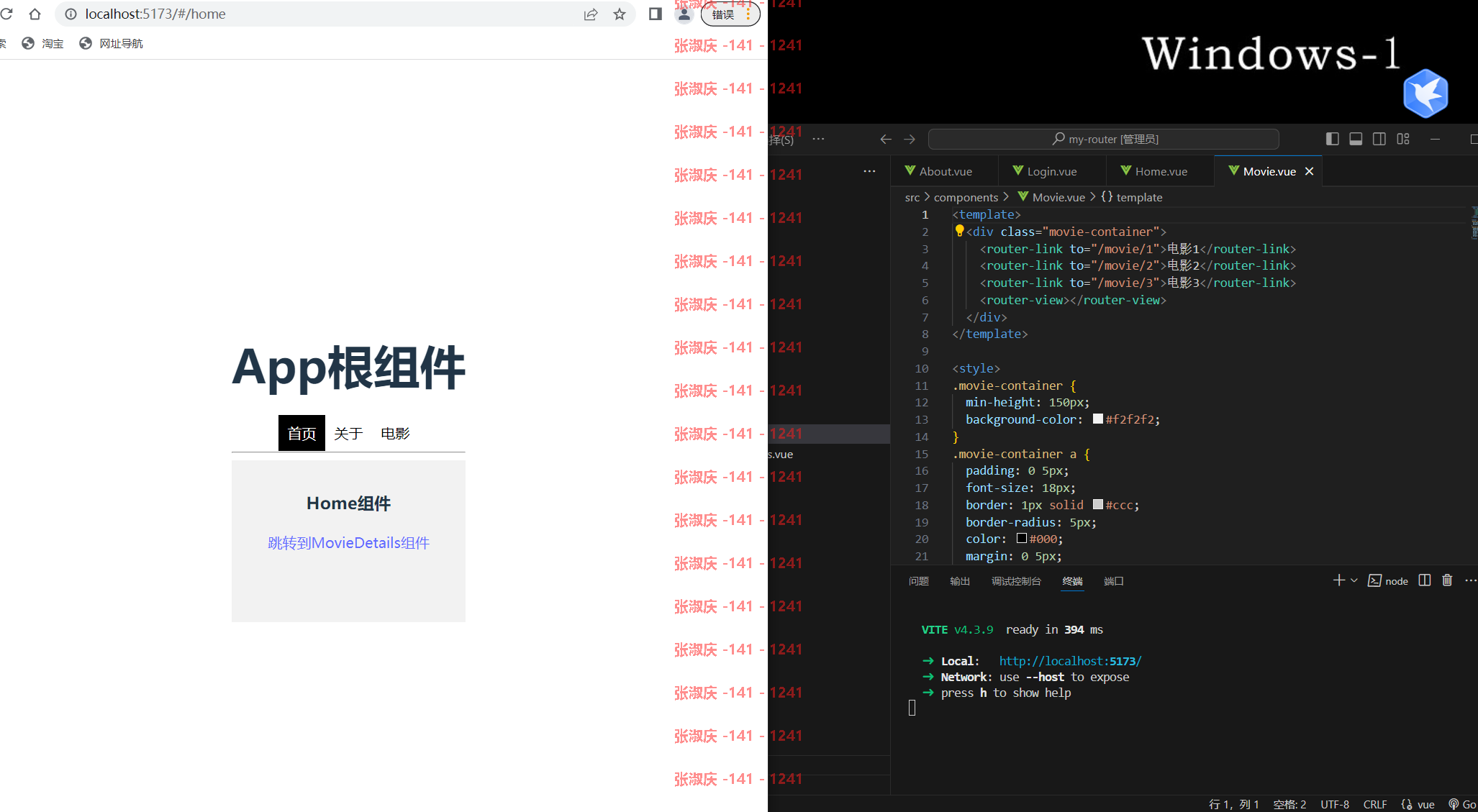
Task: Open the 关于 navigation link
Action: pyautogui.click(x=348, y=433)
